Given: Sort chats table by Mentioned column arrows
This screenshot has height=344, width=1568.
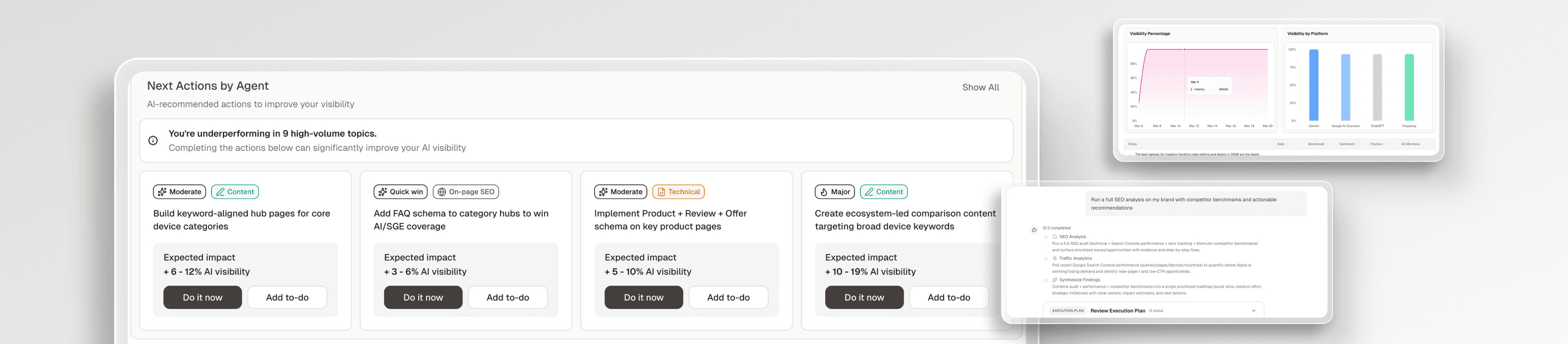Looking at the screenshot, I should pyautogui.click(x=1328, y=144).
